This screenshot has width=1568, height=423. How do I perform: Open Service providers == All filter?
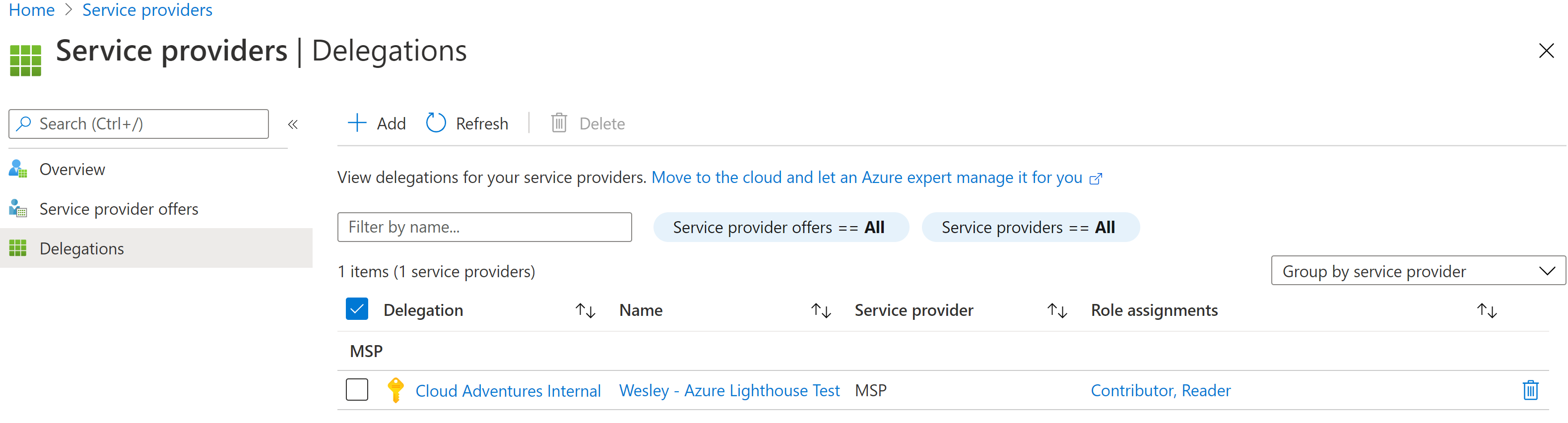[1031, 227]
